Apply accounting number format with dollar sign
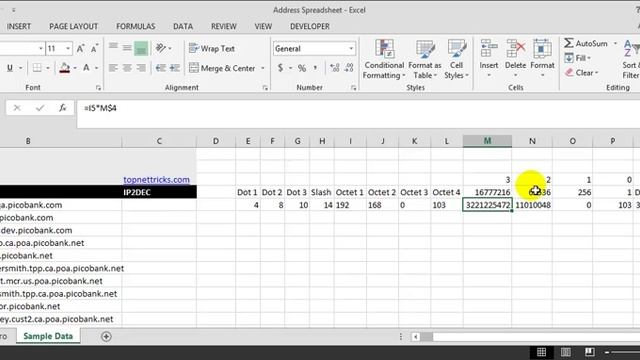640x360 pixels. (280, 68)
